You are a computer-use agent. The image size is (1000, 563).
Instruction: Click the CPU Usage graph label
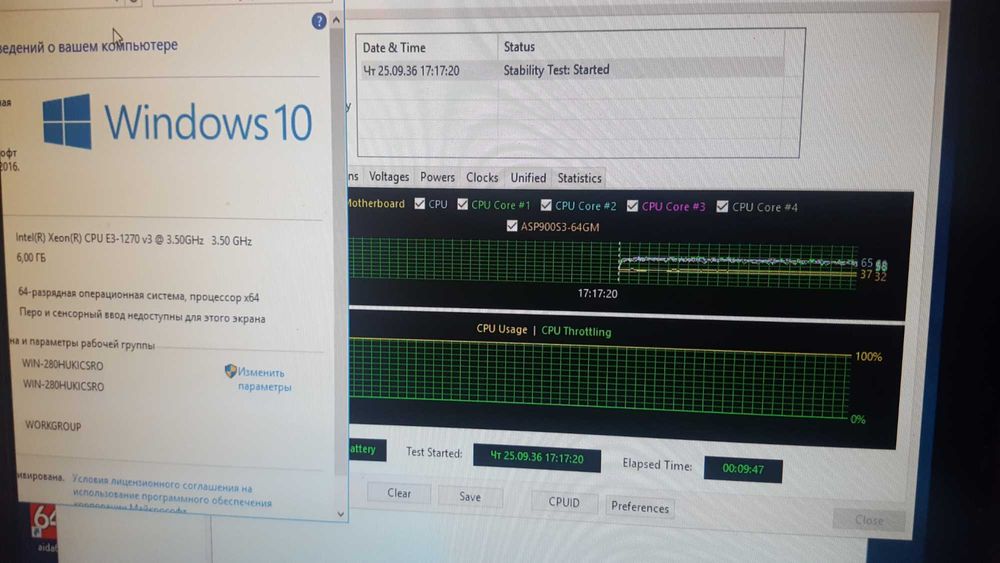click(501, 329)
